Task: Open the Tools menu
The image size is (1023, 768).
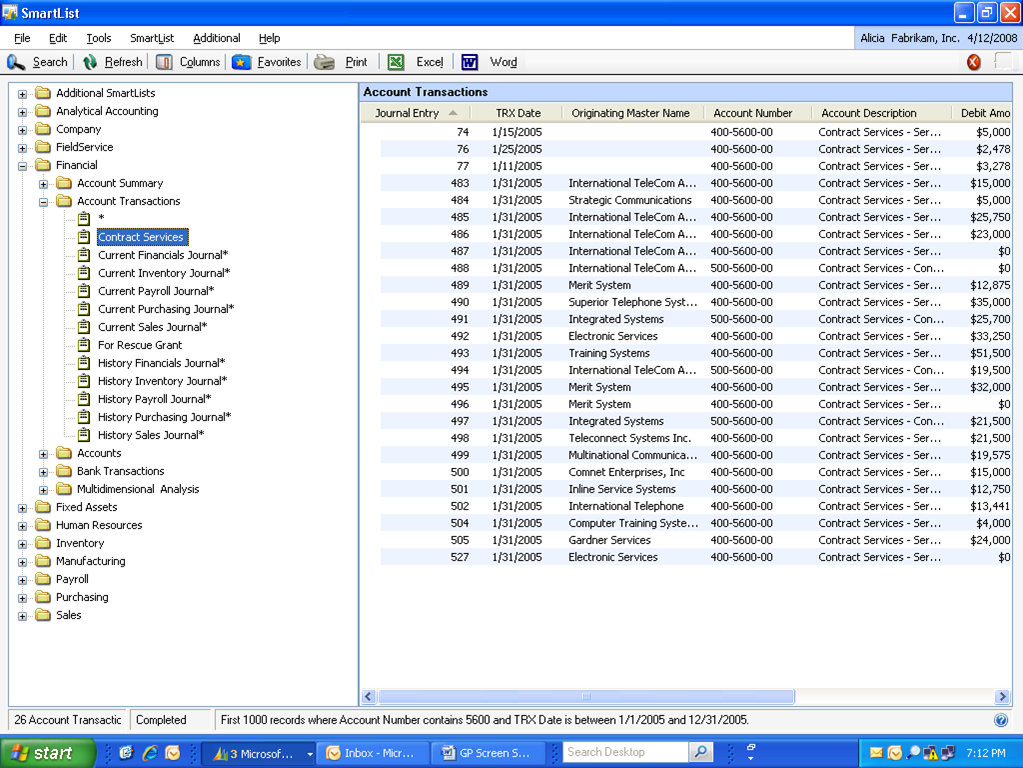Action: (x=99, y=38)
